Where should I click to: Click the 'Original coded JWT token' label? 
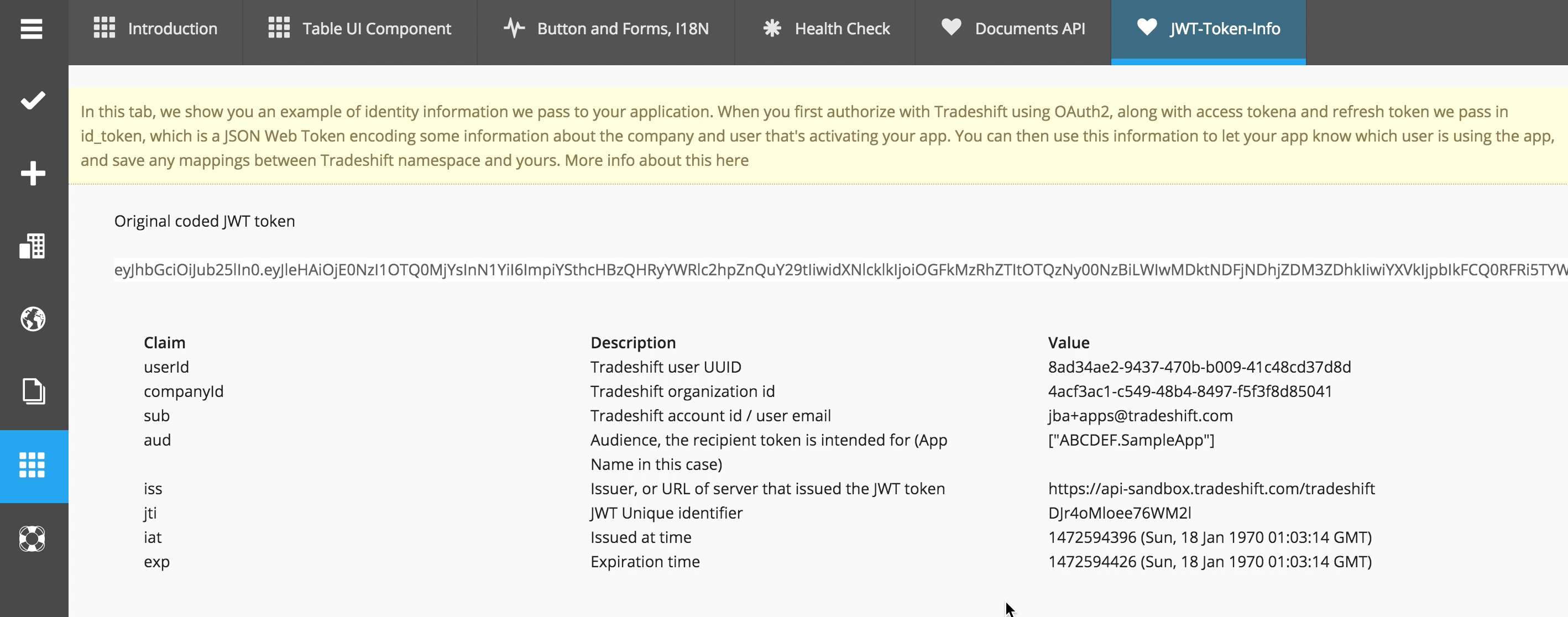click(205, 222)
